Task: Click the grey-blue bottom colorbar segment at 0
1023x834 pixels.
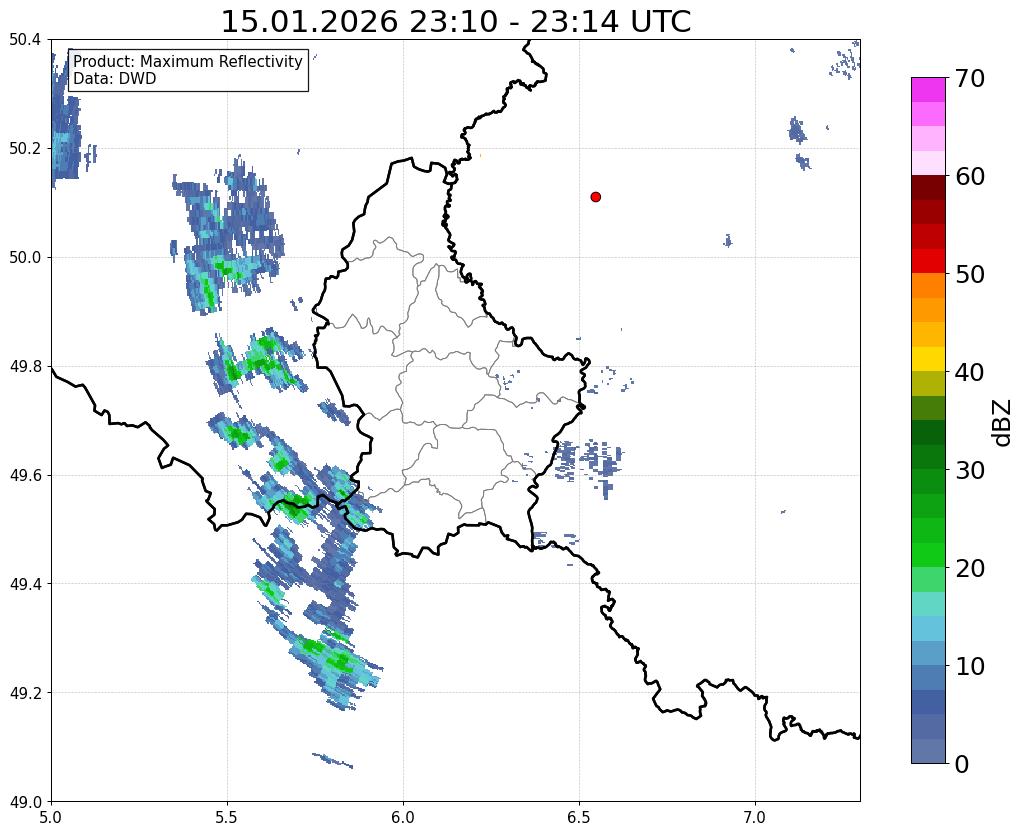Action: coord(928,751)
